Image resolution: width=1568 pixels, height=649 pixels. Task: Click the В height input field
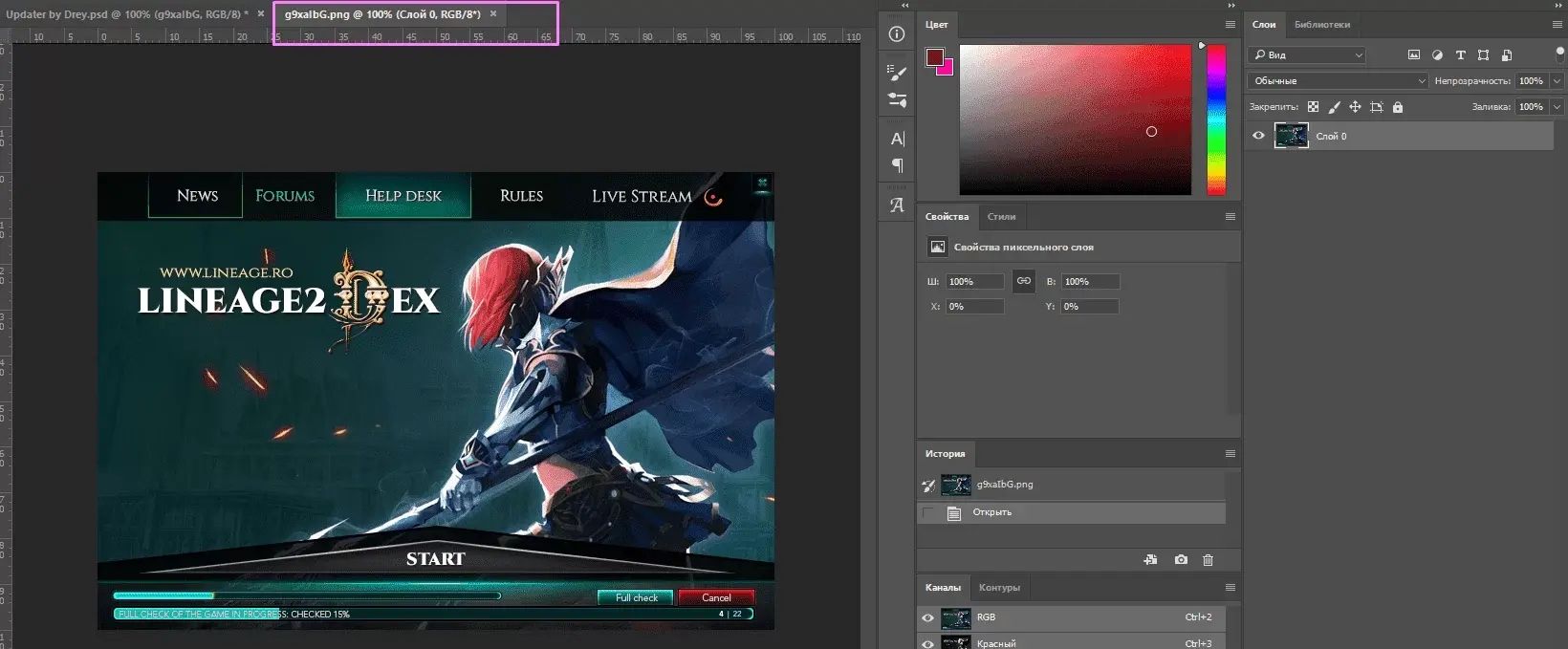1090,282
